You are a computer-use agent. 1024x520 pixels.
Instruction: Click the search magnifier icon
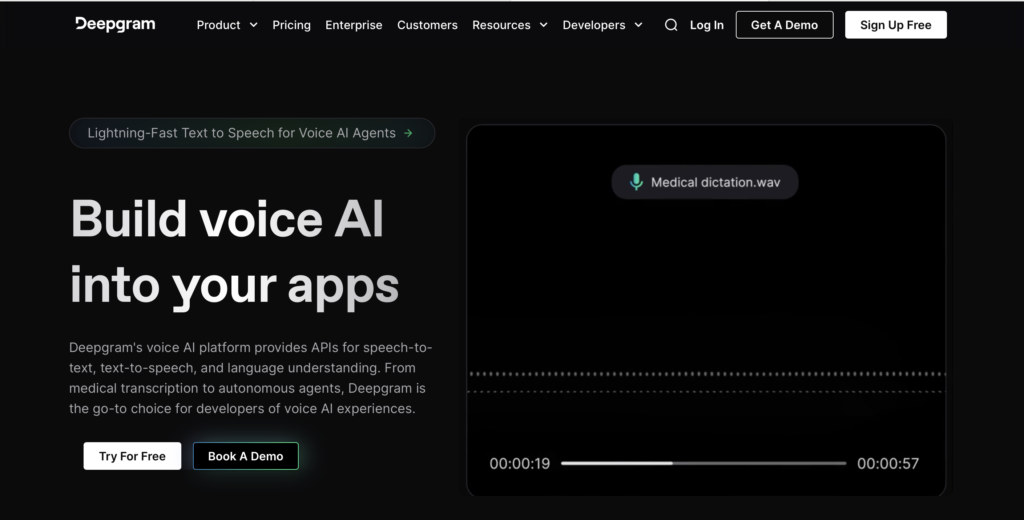(x=671, y=25)
